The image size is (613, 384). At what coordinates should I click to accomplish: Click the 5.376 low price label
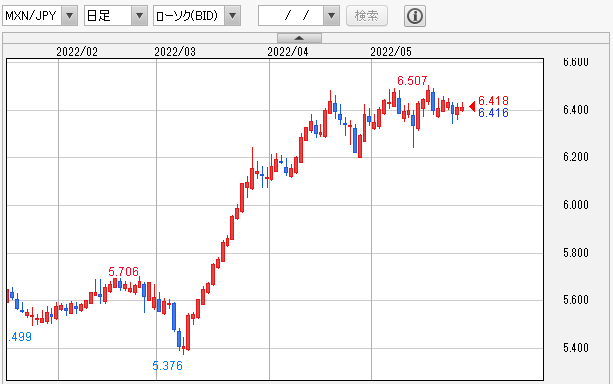[x=167, y=366]
